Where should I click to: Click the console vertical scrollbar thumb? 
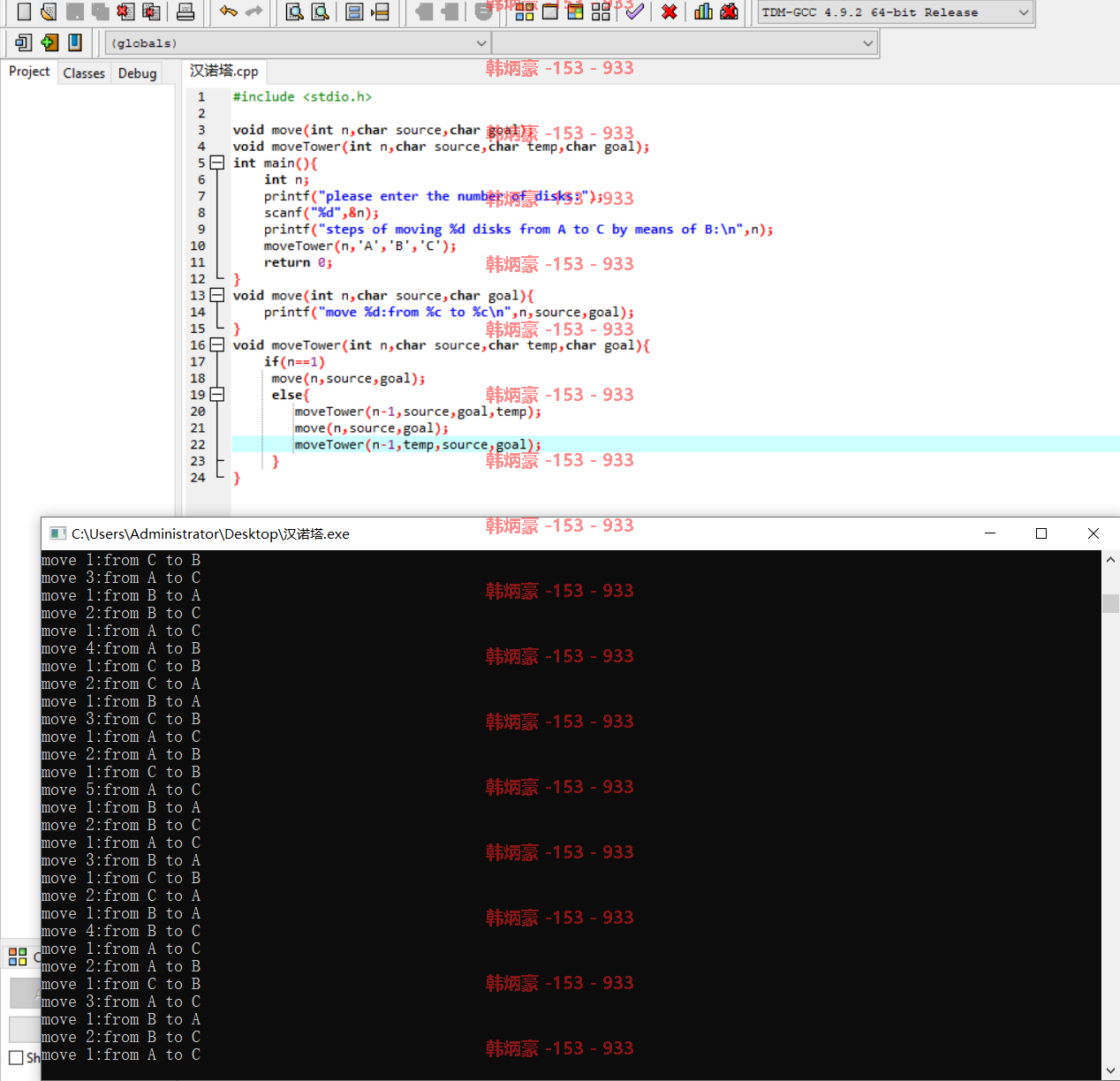[1111, 603]
